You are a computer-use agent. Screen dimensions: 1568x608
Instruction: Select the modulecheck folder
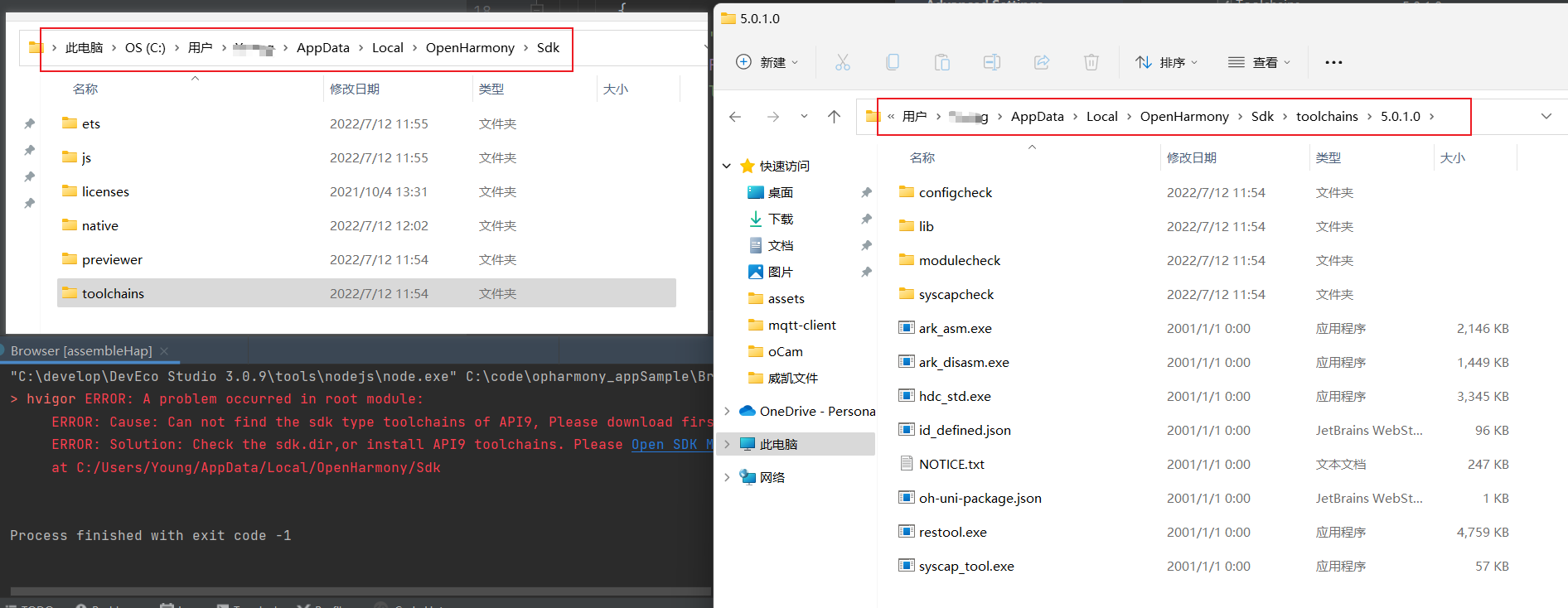959,260
